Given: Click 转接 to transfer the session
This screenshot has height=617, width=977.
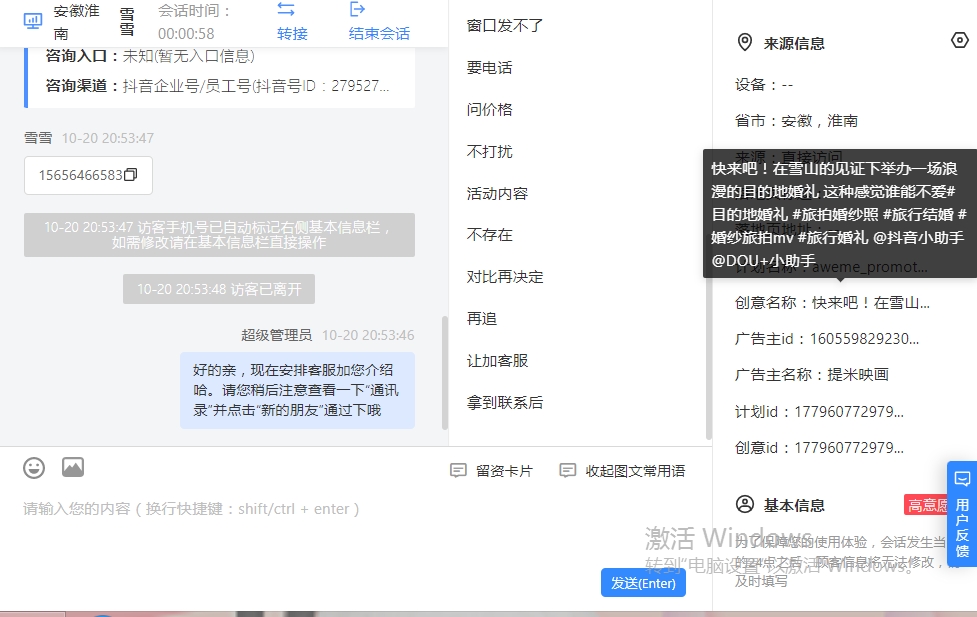Looking at the screenshot, I should (292, 34).
